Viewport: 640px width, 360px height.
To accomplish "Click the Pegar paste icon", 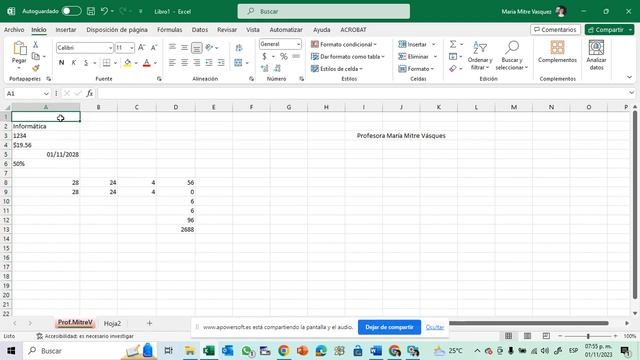I will pos(19,48).
